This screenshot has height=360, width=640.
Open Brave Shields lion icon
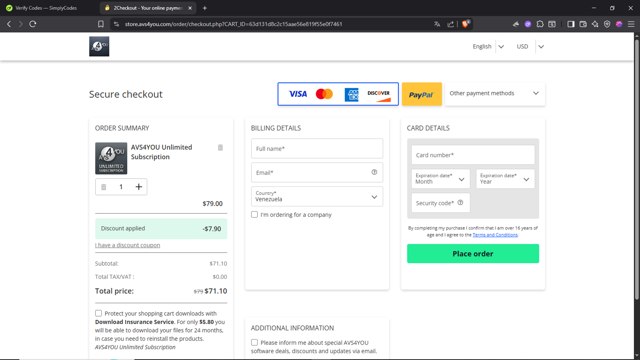click(466, 24)
